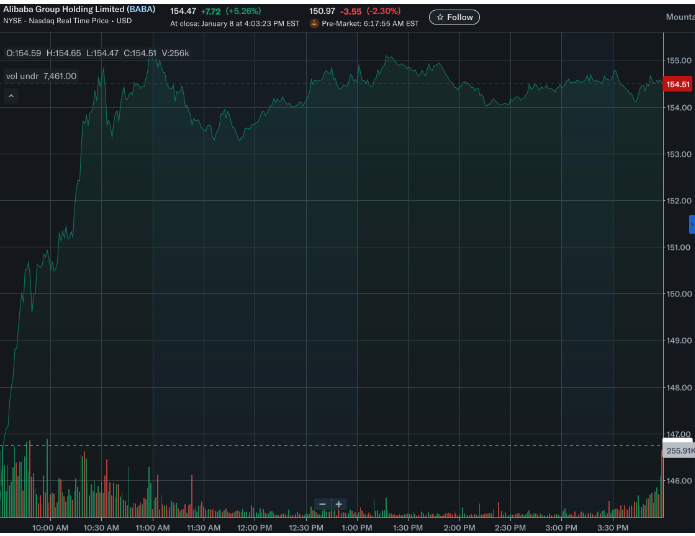This screenshot has height=536, width=695.
Task: Click the 150.97 pre-market price
Action: click(321, 10)
